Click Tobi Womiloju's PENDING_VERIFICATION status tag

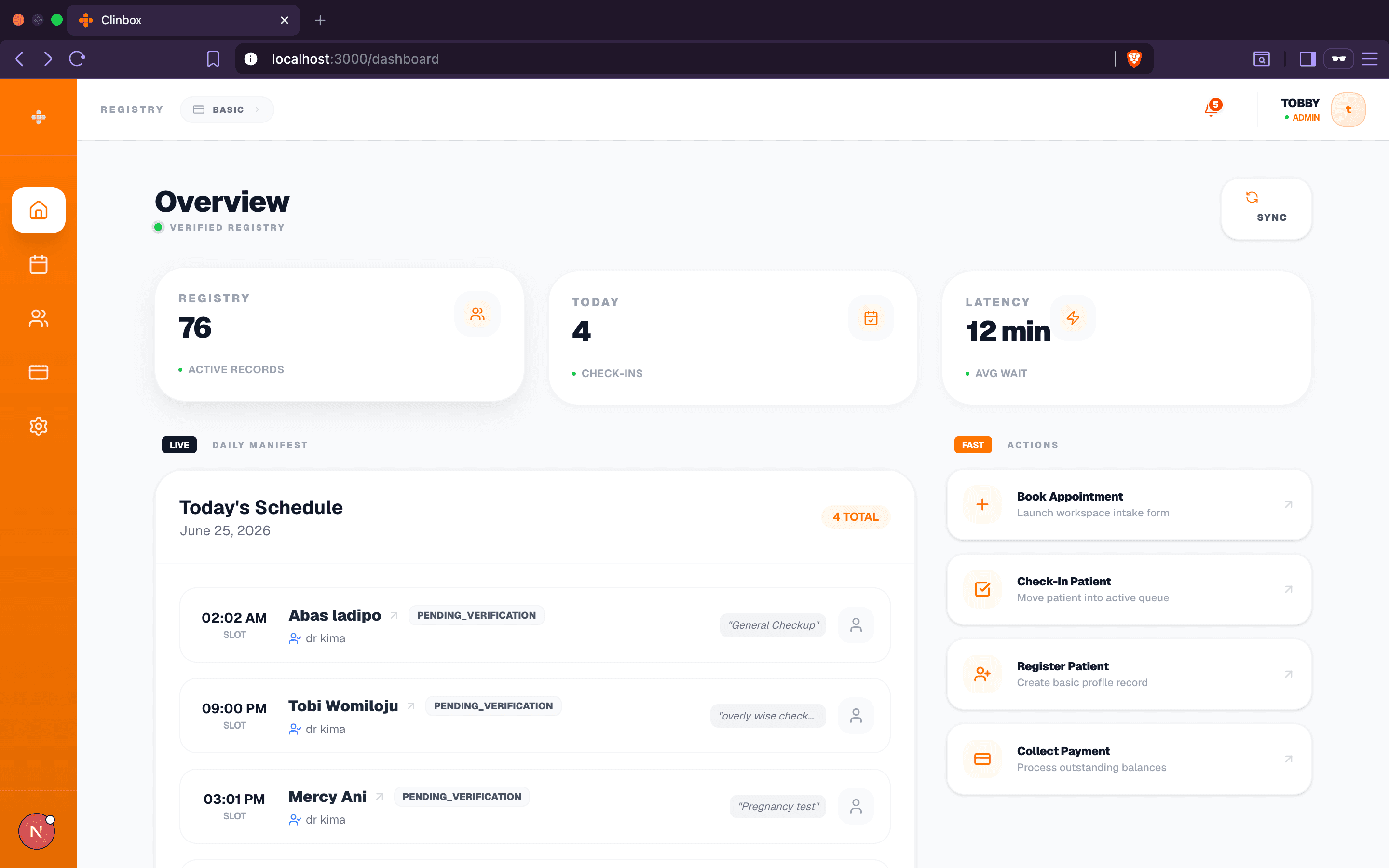click(x=493, y=706)
